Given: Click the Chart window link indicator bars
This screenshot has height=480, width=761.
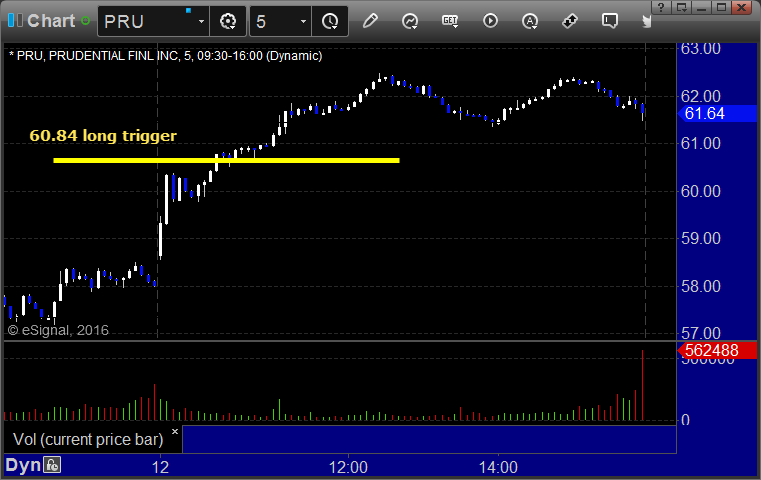Looking at the screenshot, I should tap(15, 21).
